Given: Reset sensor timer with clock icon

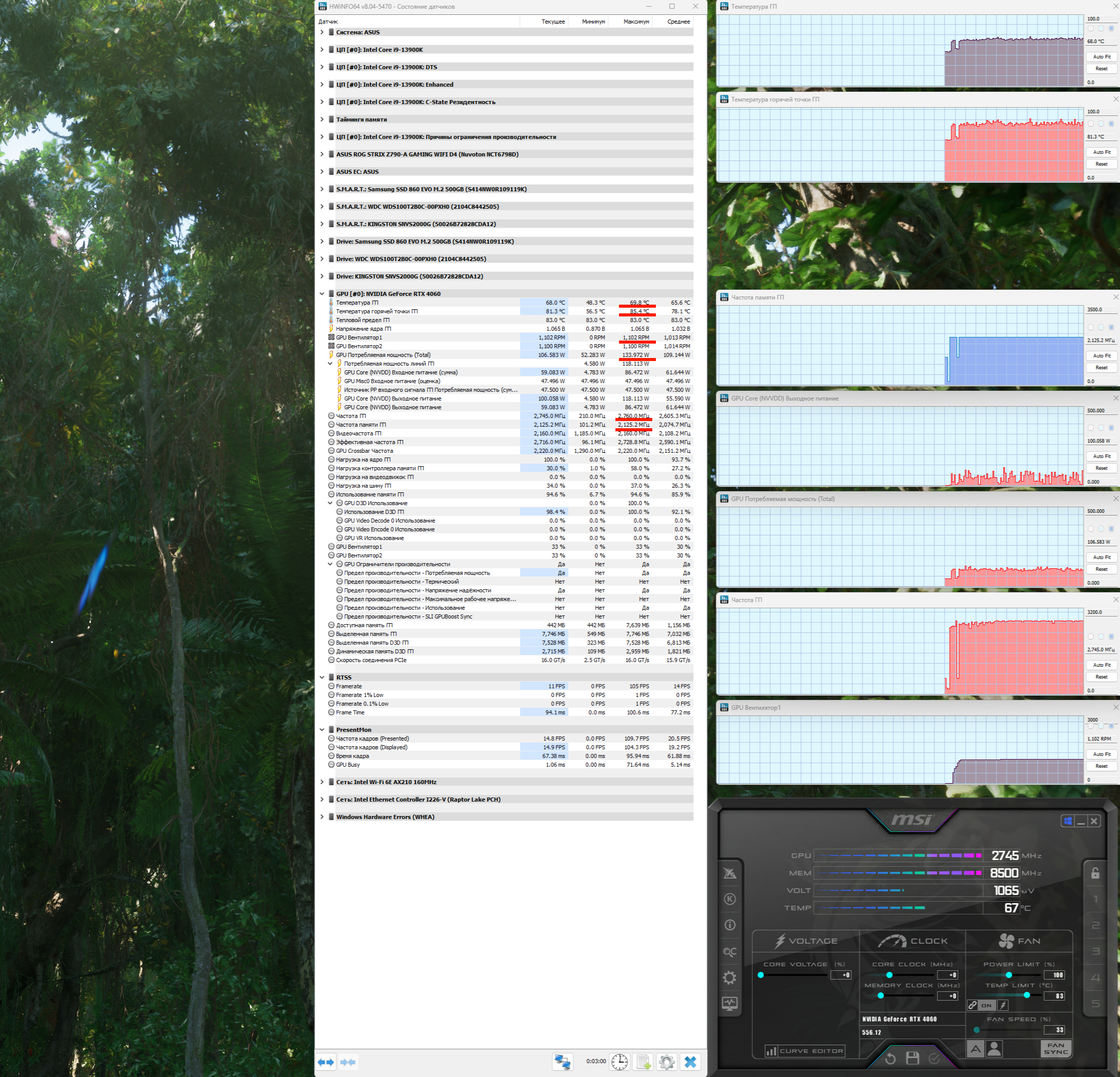Looking at the screenshot, I should coord(619,1062).
